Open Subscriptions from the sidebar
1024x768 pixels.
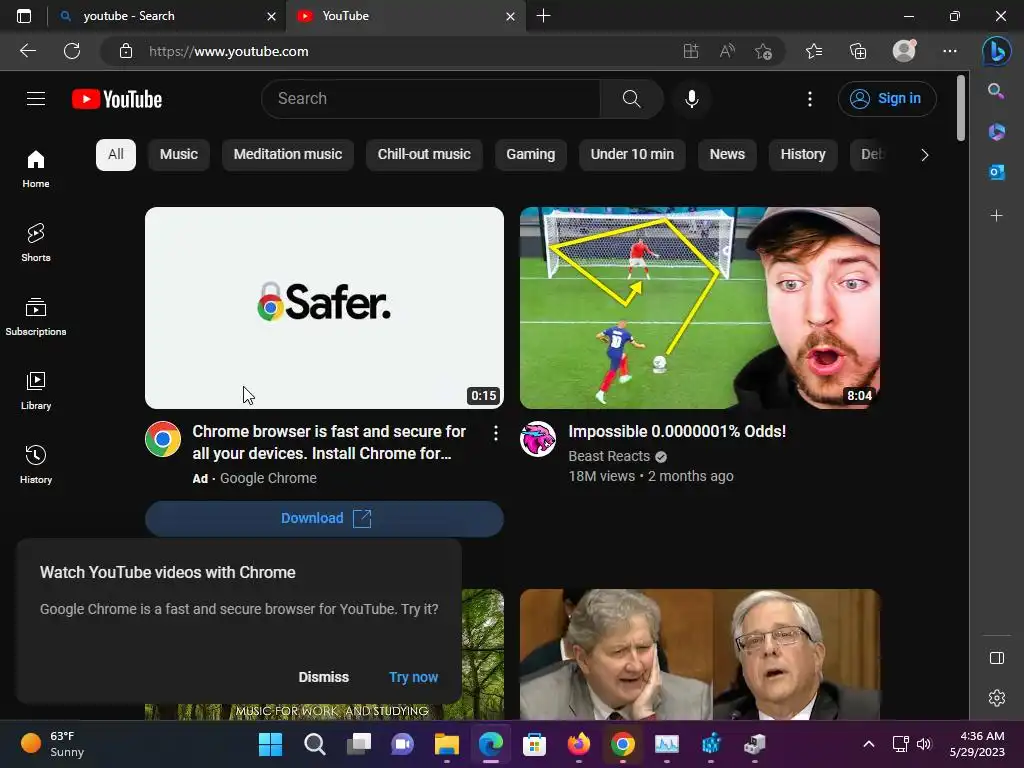36,316
